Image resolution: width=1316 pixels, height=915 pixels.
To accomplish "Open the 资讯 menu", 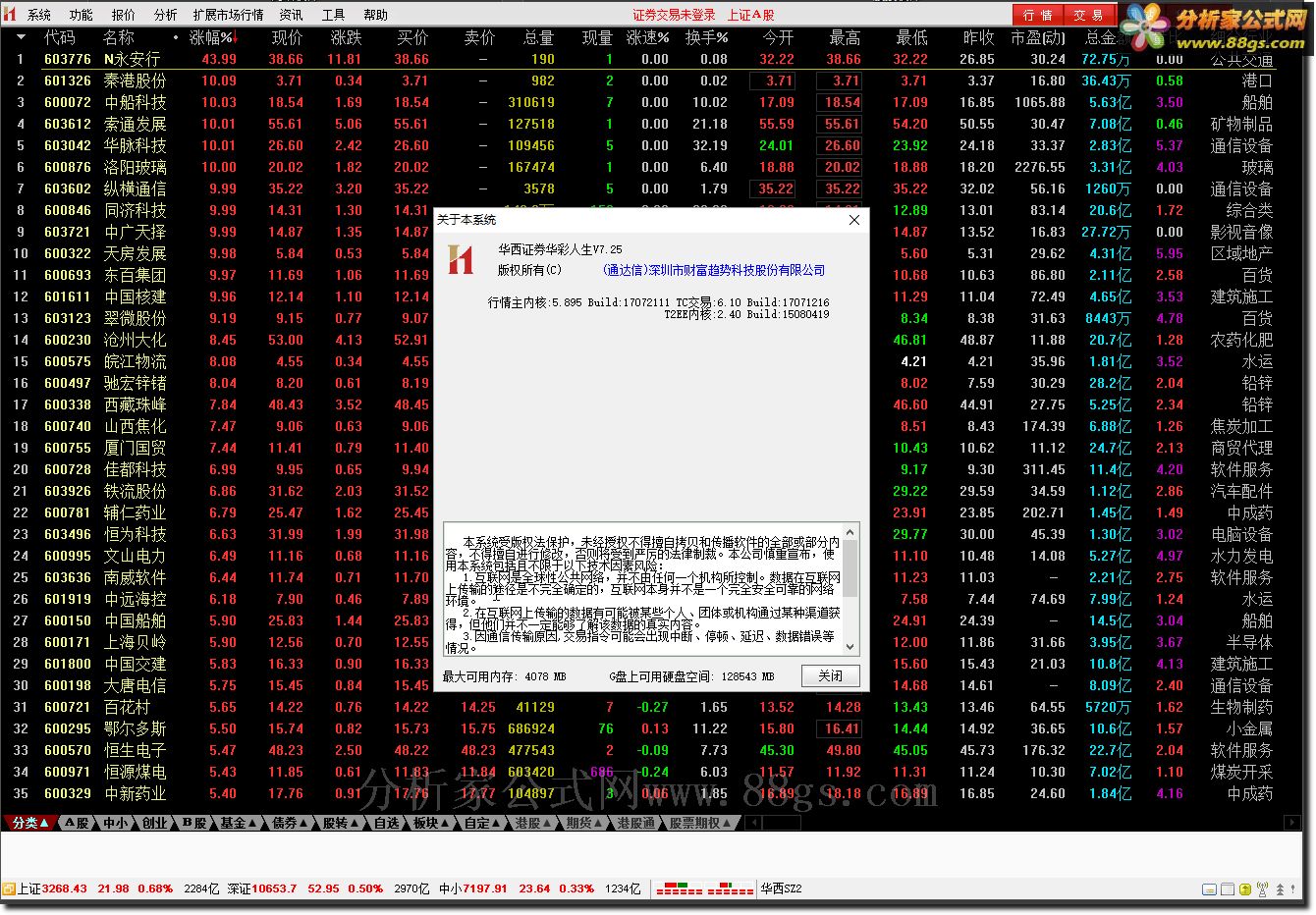I will click(291, 15).
